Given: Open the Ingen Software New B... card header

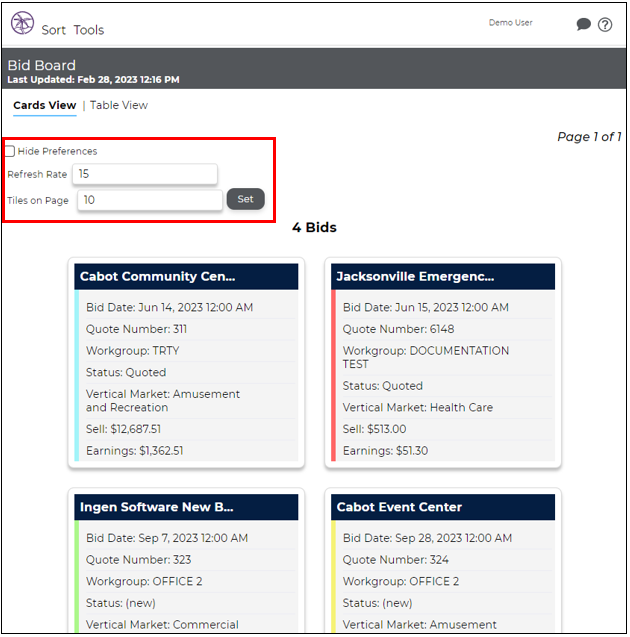Looking at the screenshot, I should tap(186, 507).
